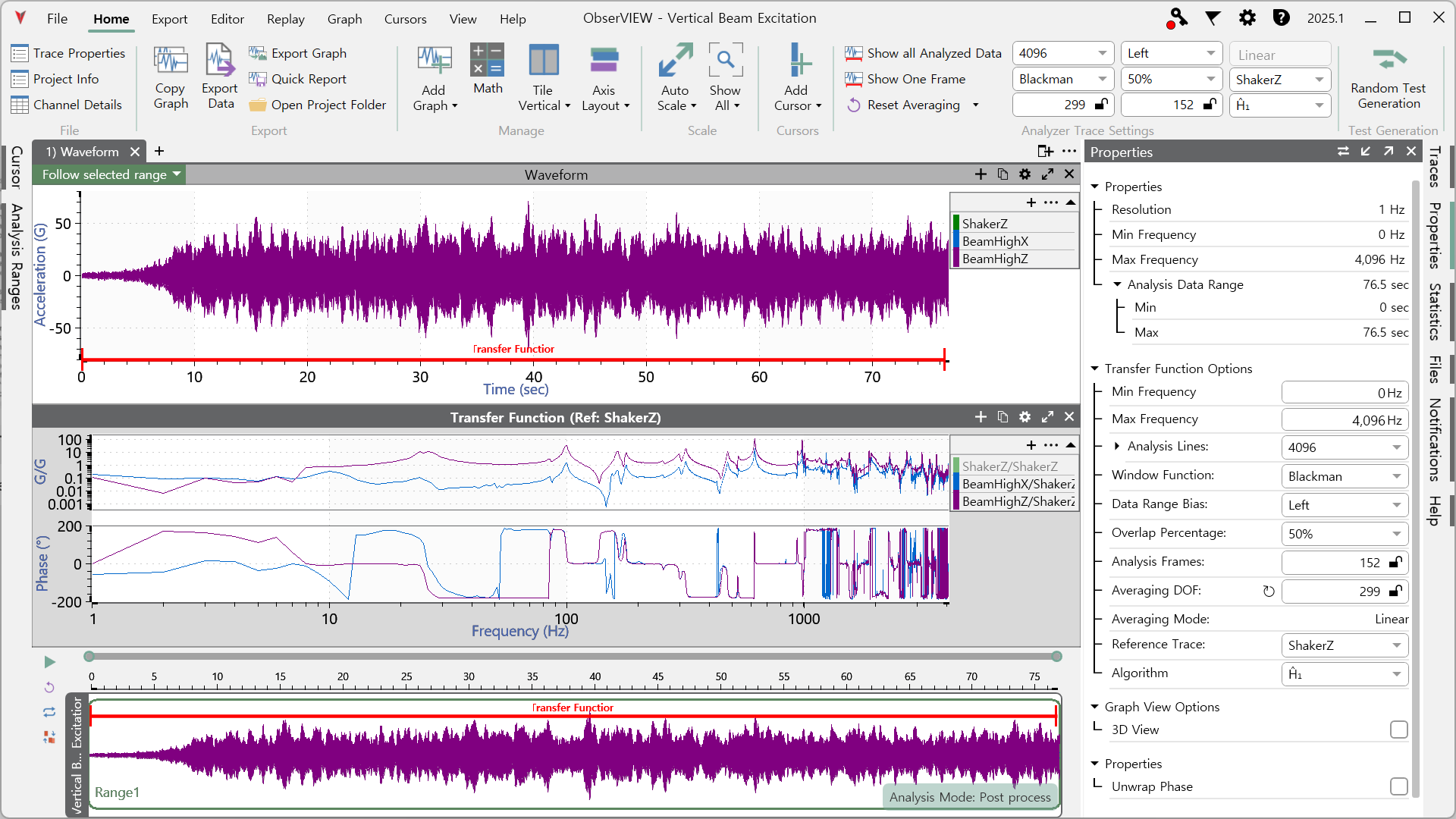
Task: Click Show all Analyzed Data
Action: [924, 53]
